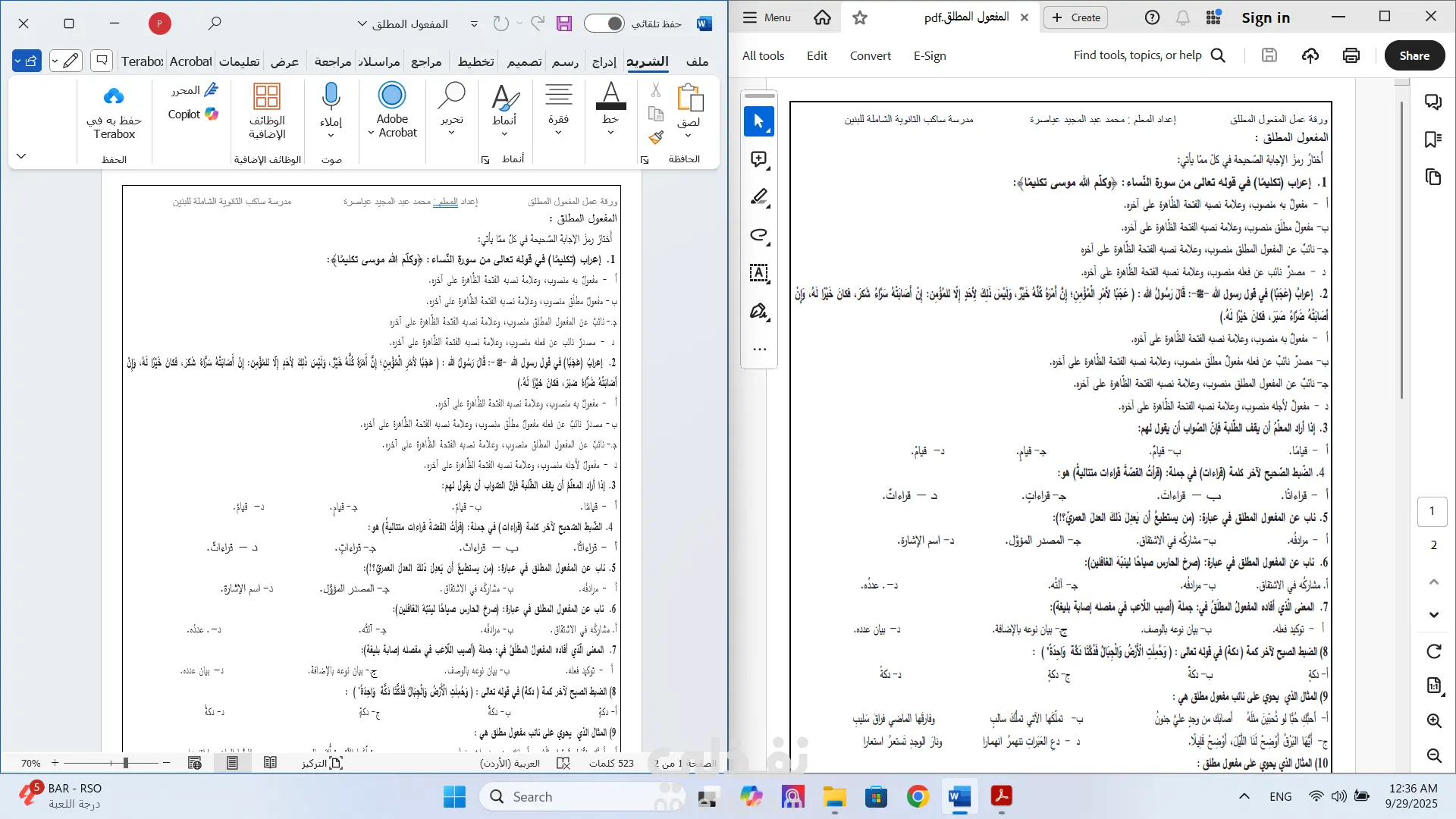The width and height of the screenshot is (1456, 819).
Task: Switch Word to read mode view
Action: coord(270,763)
